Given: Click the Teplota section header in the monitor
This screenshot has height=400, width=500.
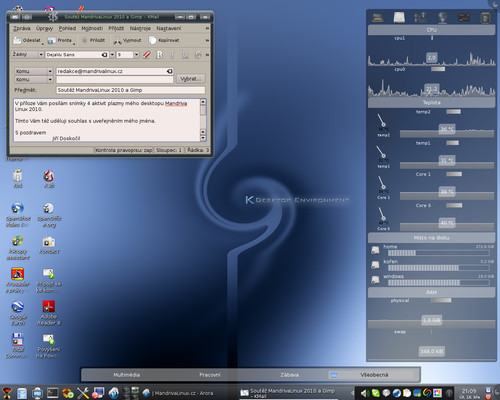Looking at the screenshot, I should [431, 103].
